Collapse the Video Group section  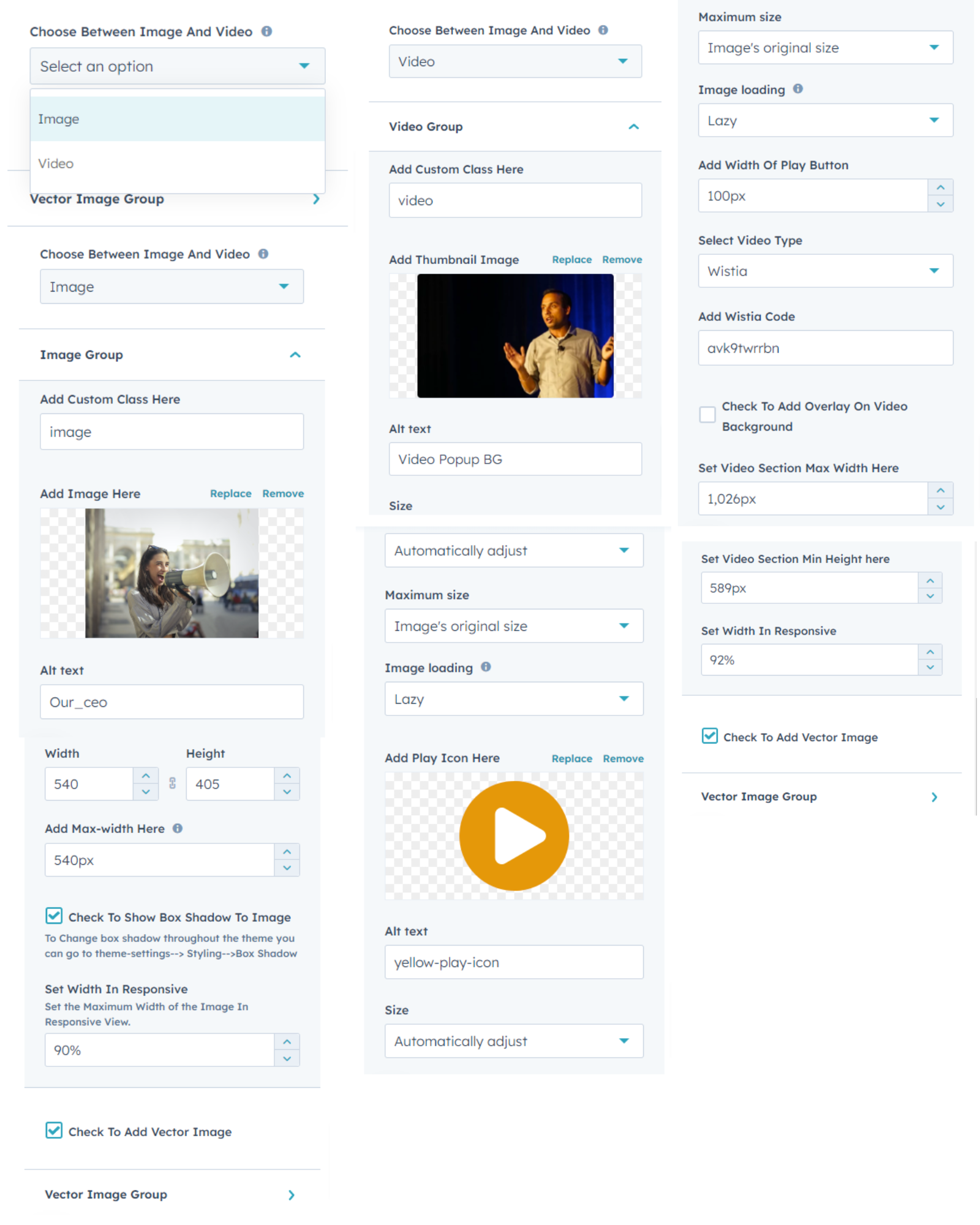point(633,127)
